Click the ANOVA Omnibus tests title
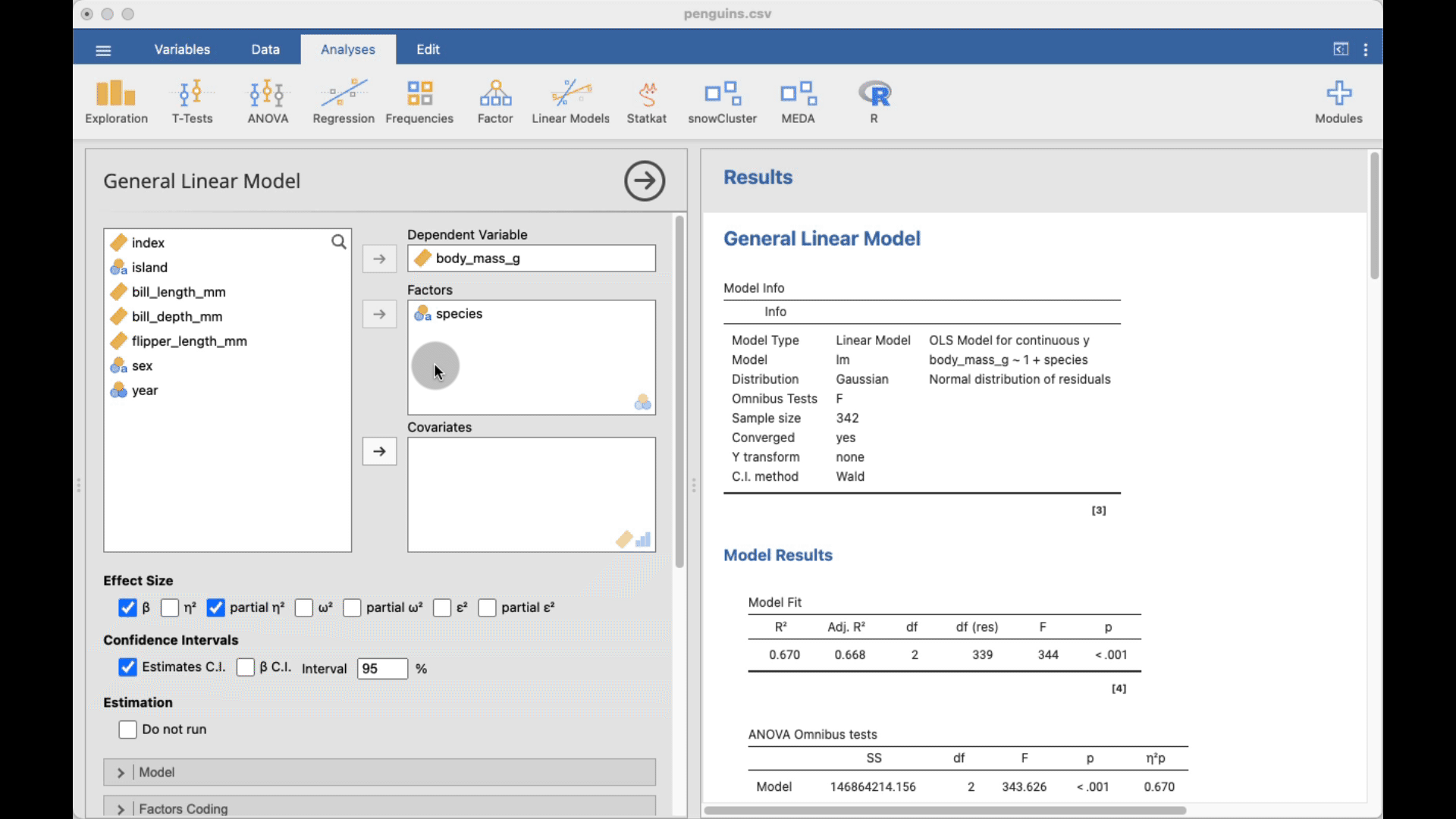The width and height of the screenshot is (1456, 819). coord(812,734)
